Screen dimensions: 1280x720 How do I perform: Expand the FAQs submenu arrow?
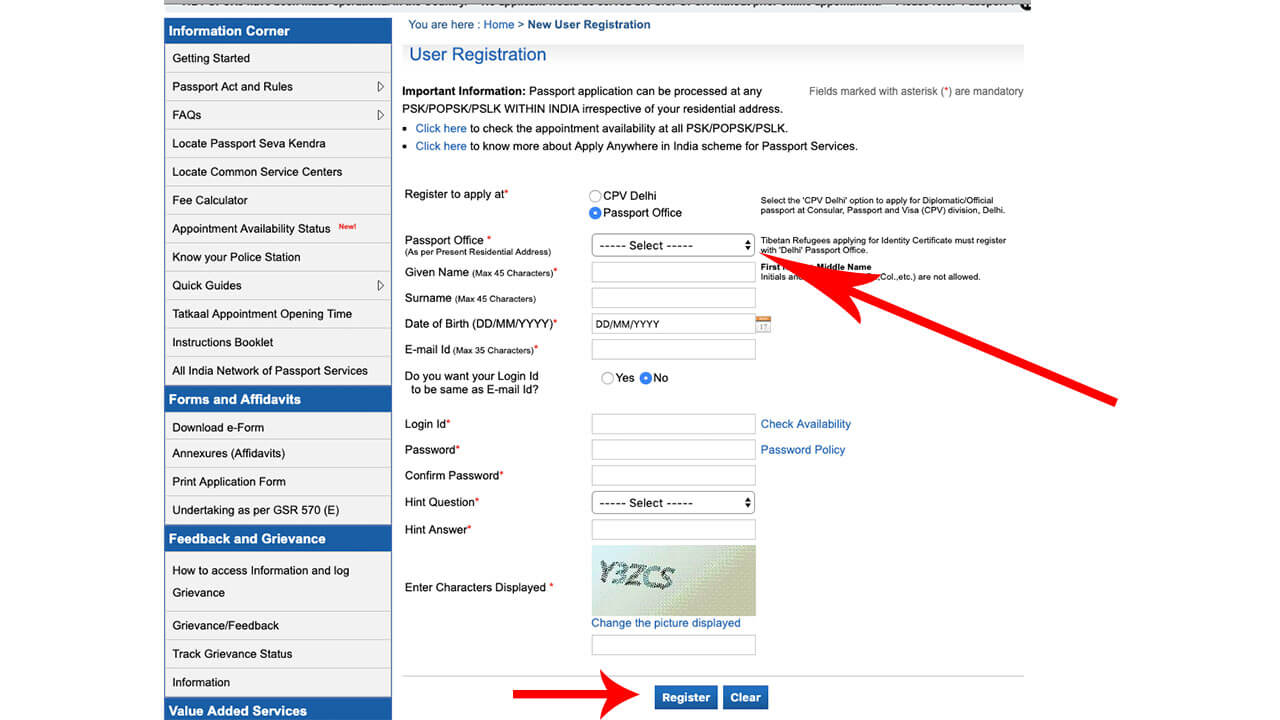tap(380, 115)
